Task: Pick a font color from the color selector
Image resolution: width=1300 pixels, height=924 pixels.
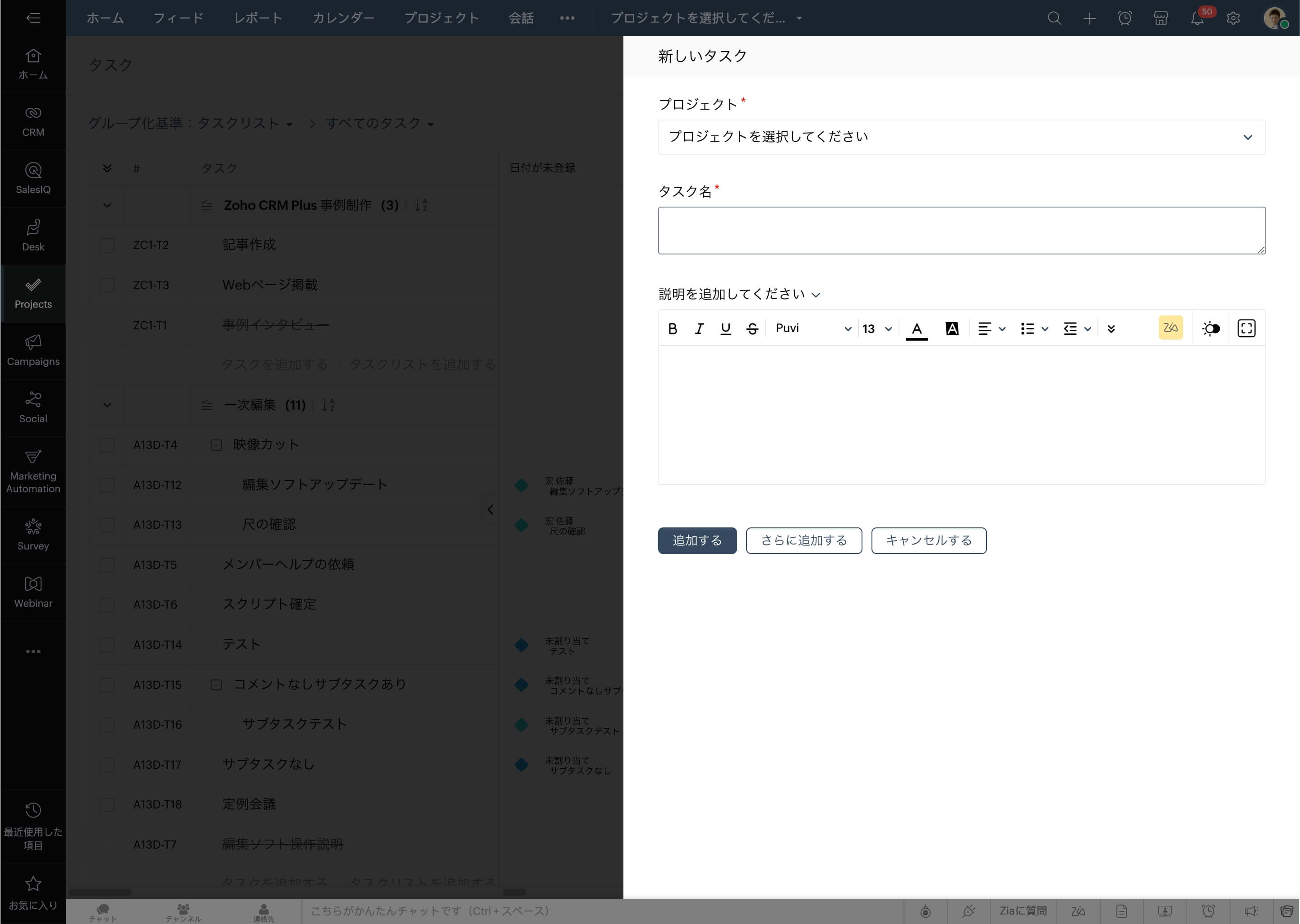Action: click(916, 328)
